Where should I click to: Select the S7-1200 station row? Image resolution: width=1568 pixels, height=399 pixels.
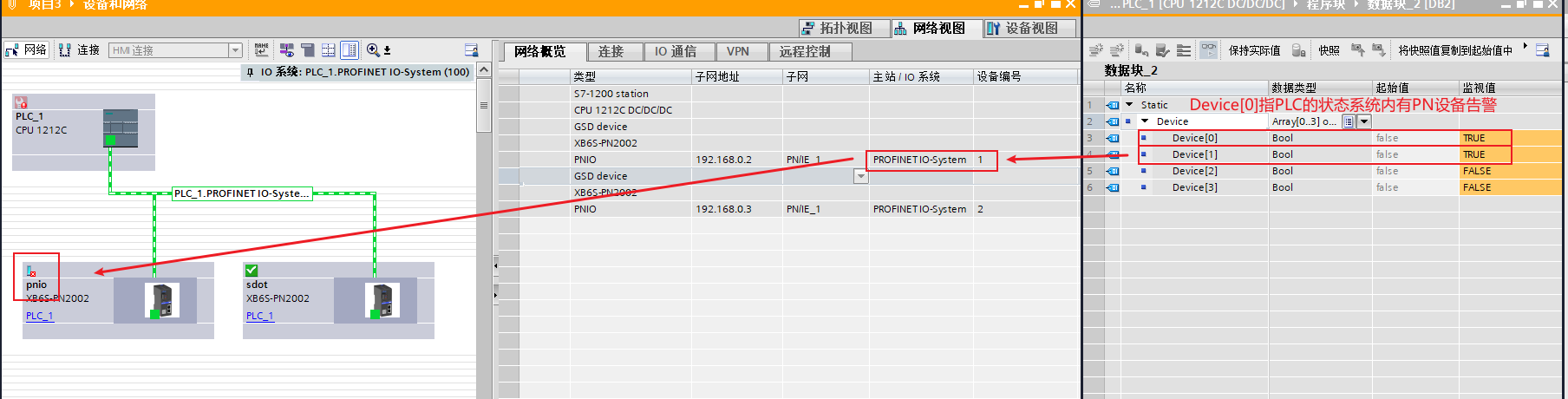point(788,94)
